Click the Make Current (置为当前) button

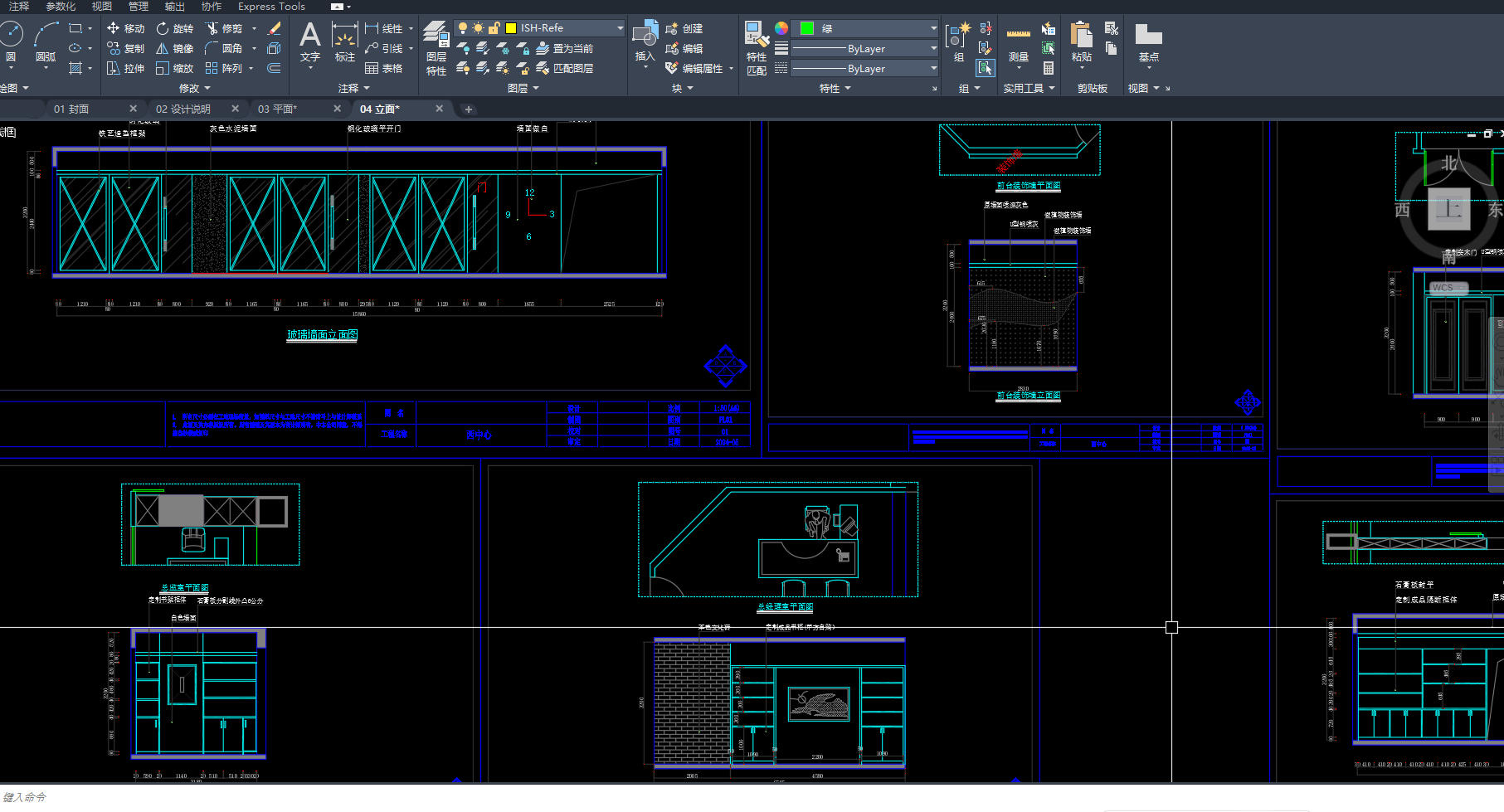click(565, 48)
